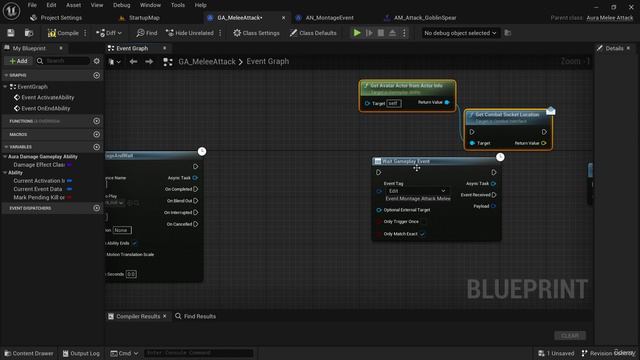The image size is (640, 360).
Task: Click the graph icon in breadcrumb
Action: (168, 62)
